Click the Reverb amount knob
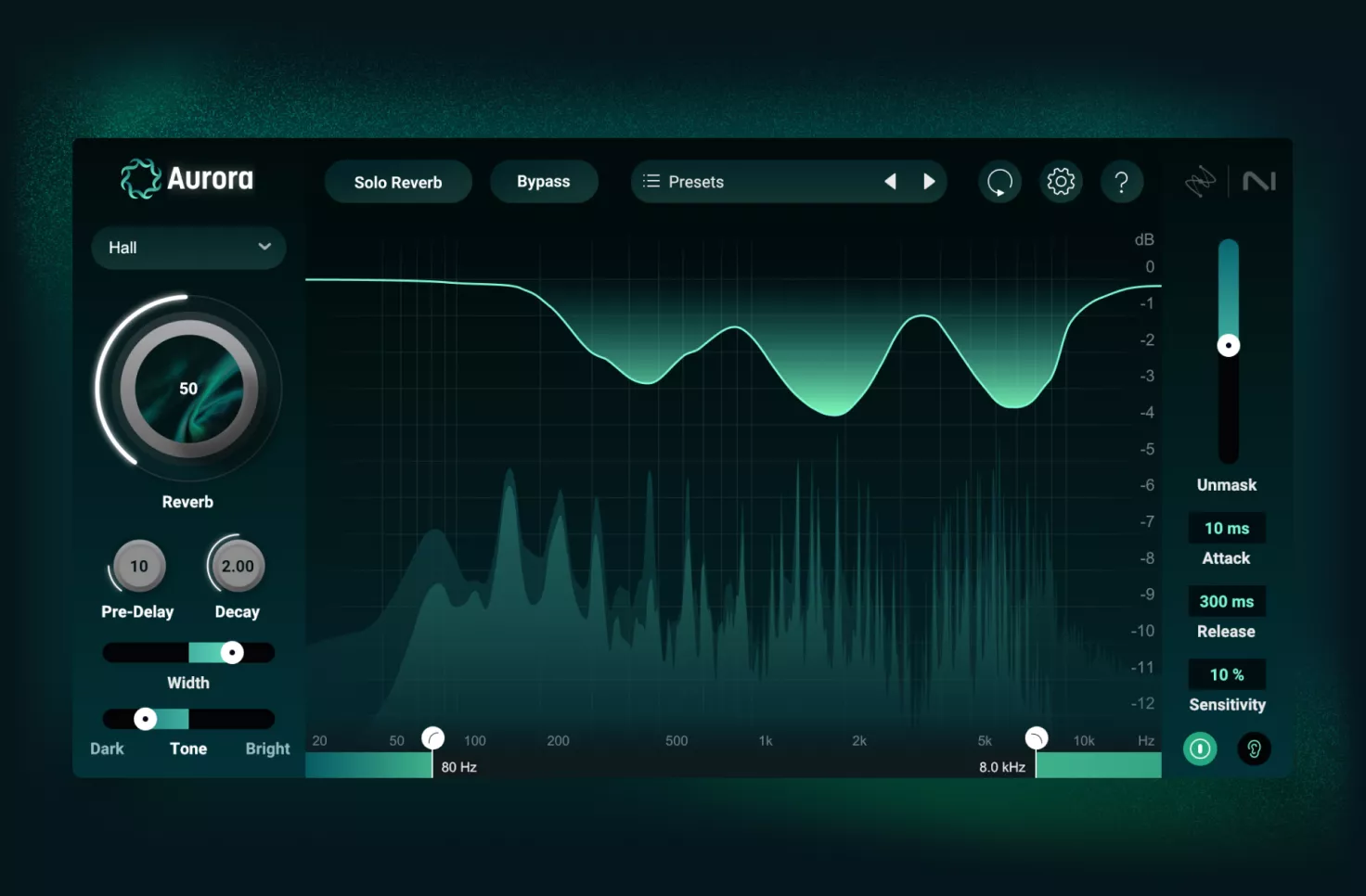Image resolution: width=1366 pixels, height=896 pixels. click(x=187, y=388)
